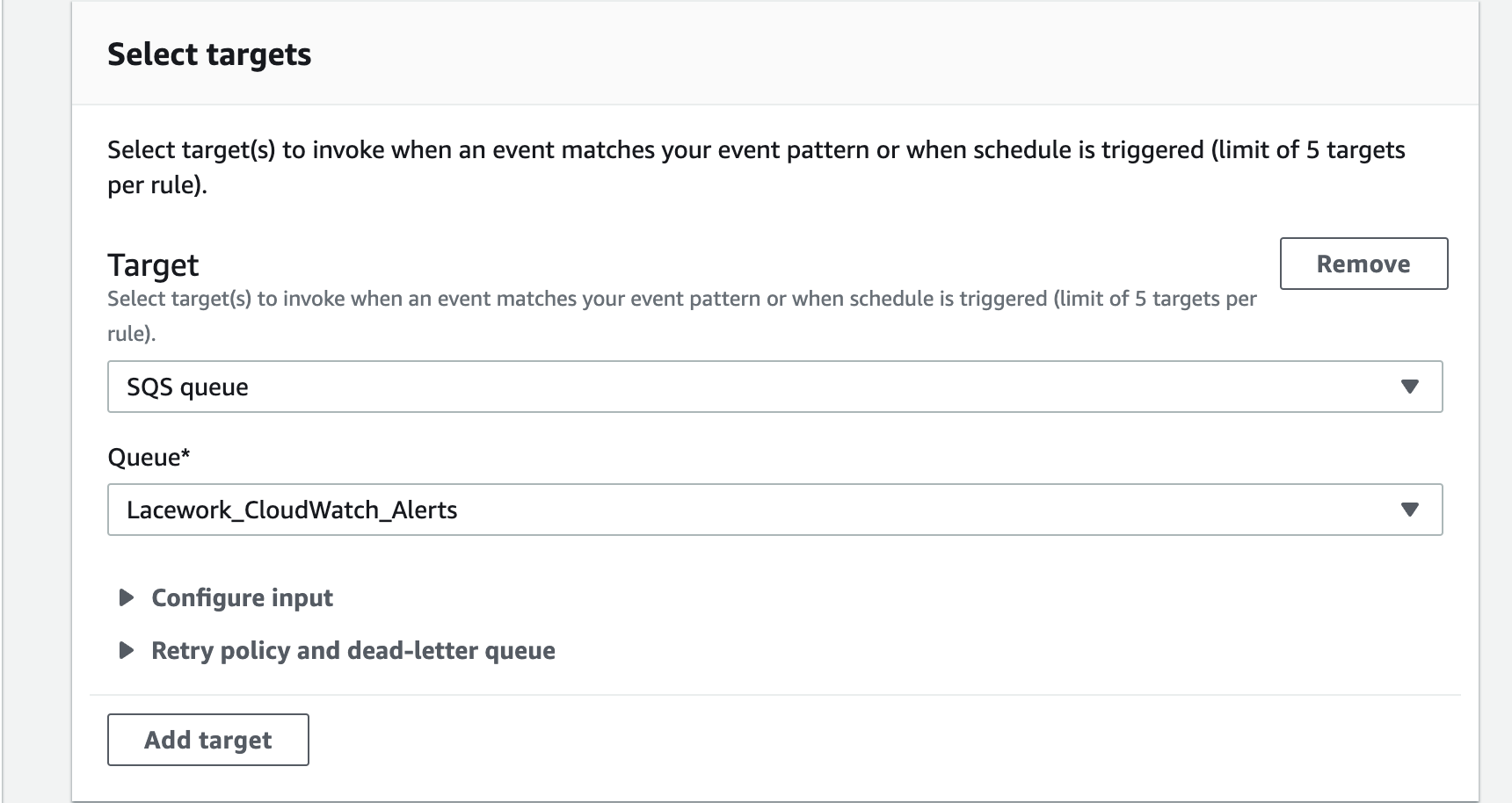The width and height of the screenshot is (1512, 803).
Task: Add a new target
Action: pos(207,740)
